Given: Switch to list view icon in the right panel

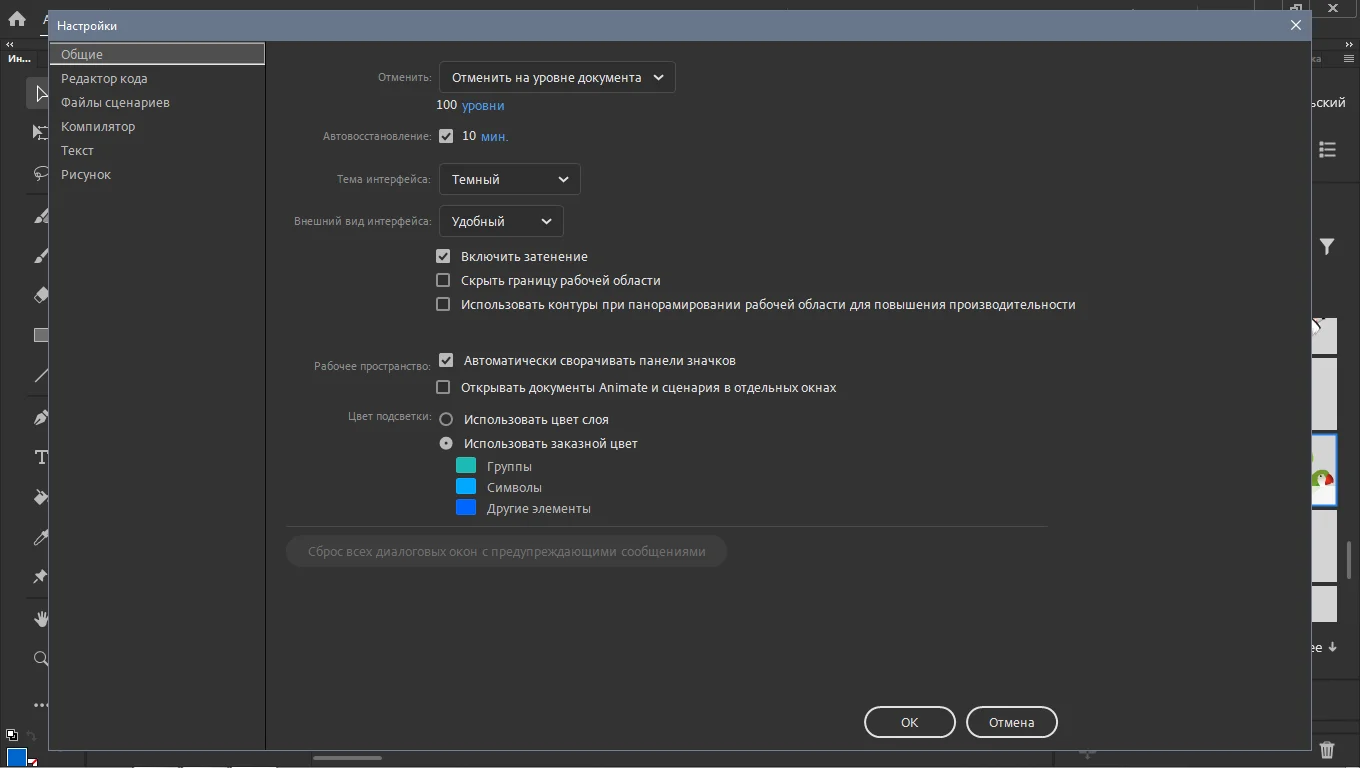Looking at the screenshot, I should coord(1327,149).
